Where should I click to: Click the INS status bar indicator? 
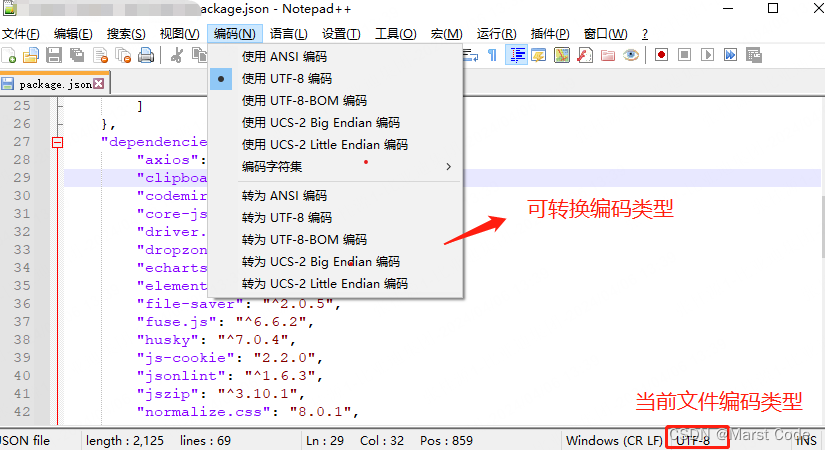tap(807, 441)
